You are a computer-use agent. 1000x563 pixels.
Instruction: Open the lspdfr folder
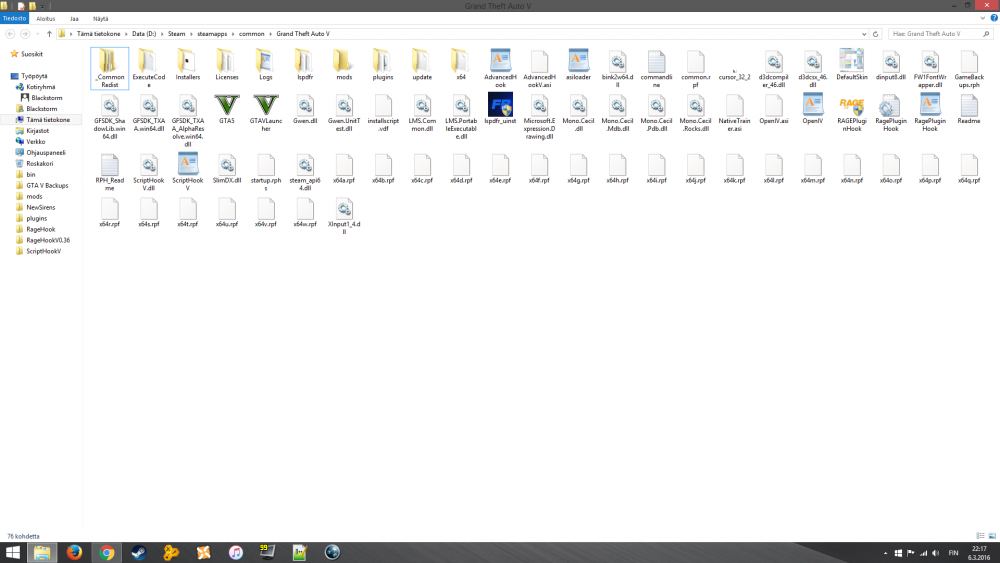click(305, 61)
